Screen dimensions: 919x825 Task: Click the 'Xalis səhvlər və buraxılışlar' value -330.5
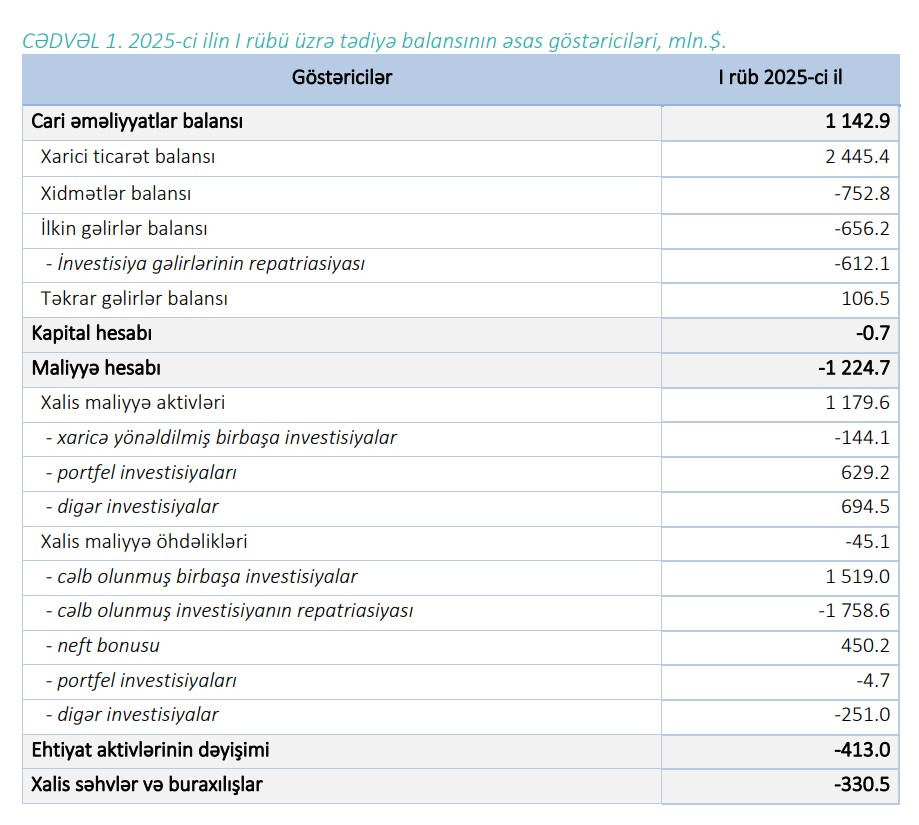coord(861,784)
